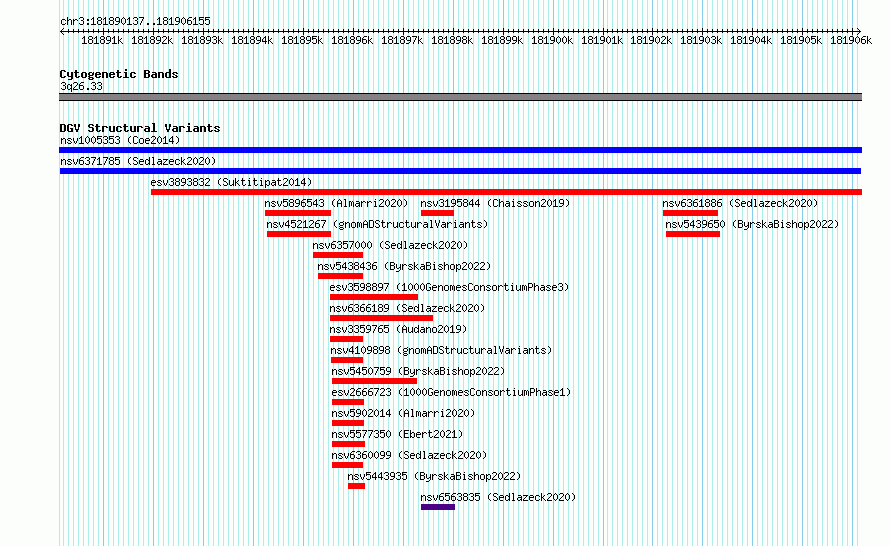Screen dimensions: 890x546
Task: Open nsv6371785 (Sedlazeck2020) variant label
Action: click(x=138, y=161)
